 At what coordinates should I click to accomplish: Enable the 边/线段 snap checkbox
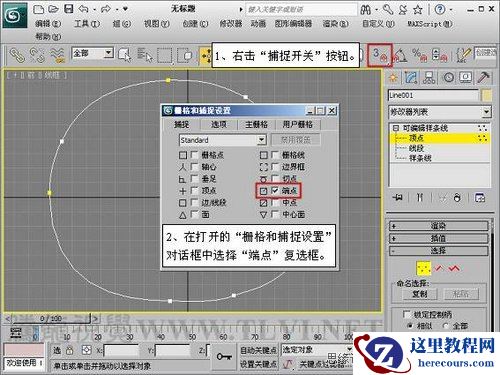tap(194, 202)
